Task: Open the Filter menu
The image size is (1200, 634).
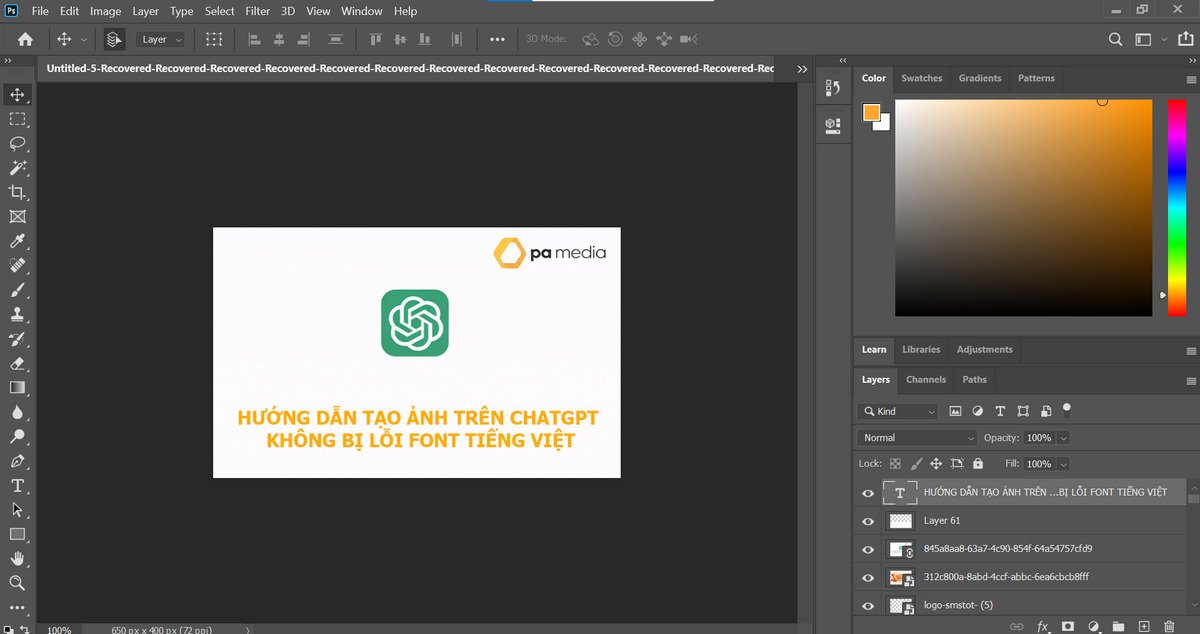Action: pyautogui.click(x=257, y=11)
